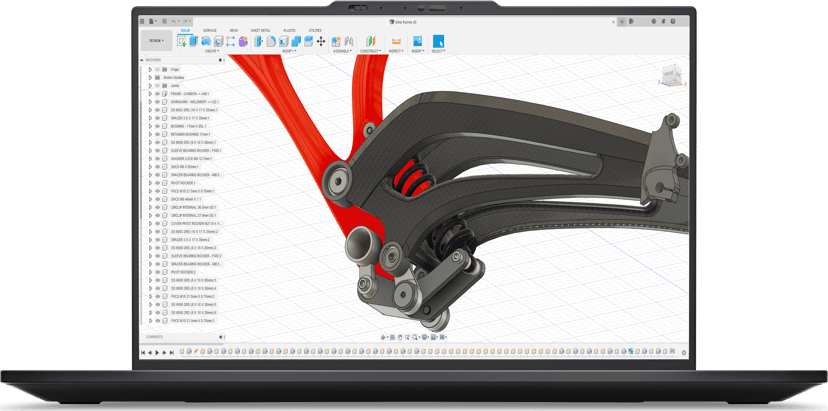Switch to the UTILITIES tab
Screen dimensions: 828x411
(315, 31)
